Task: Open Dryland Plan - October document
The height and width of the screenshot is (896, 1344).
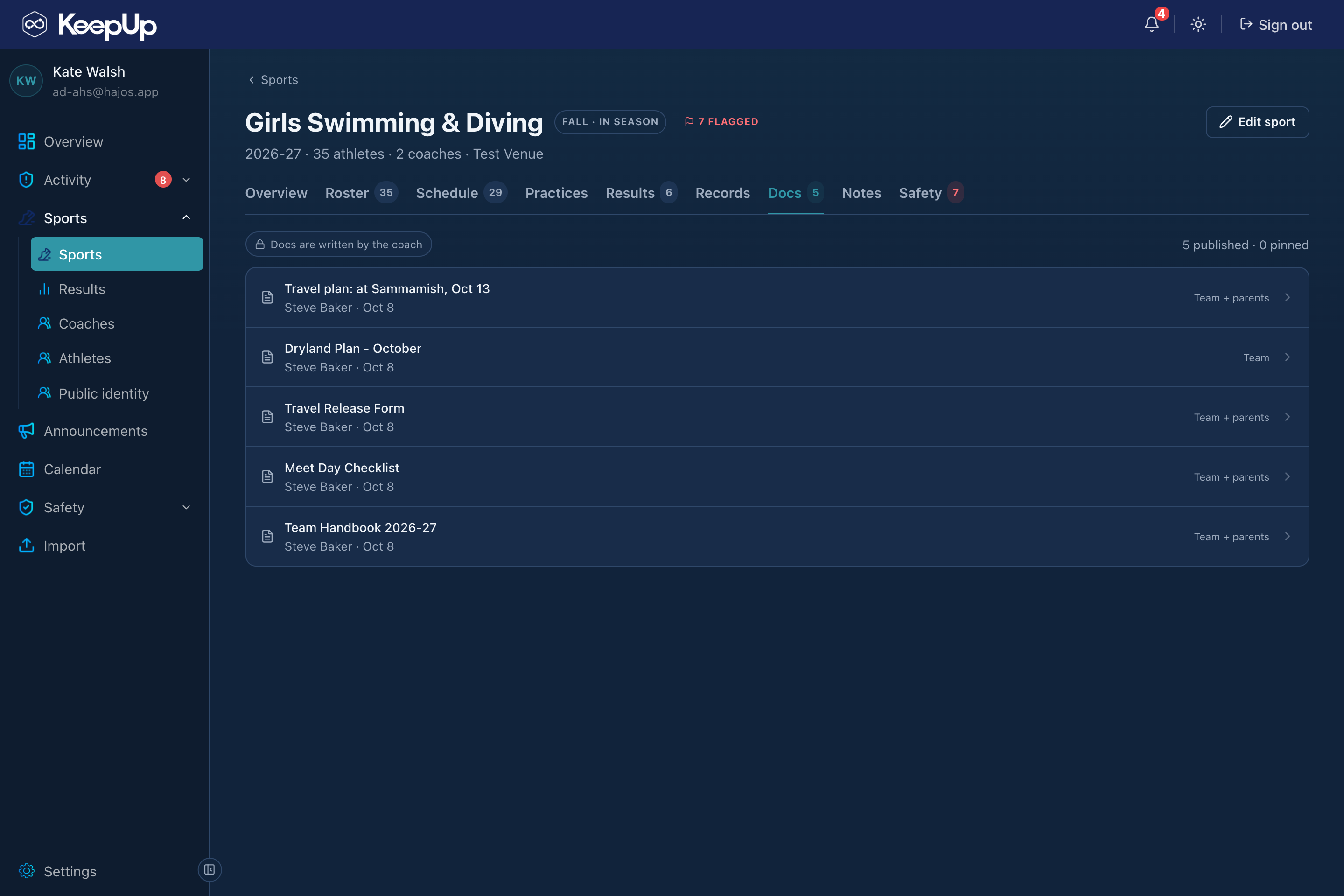Action: click(777, 357)
